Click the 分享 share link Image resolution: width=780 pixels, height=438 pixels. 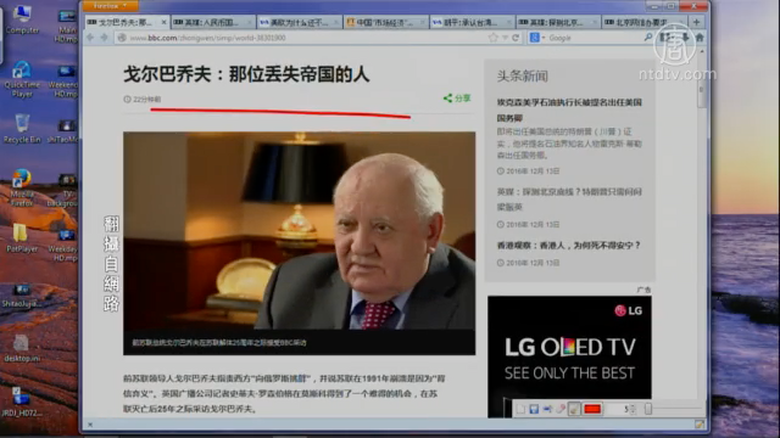[x=456, y=98]
